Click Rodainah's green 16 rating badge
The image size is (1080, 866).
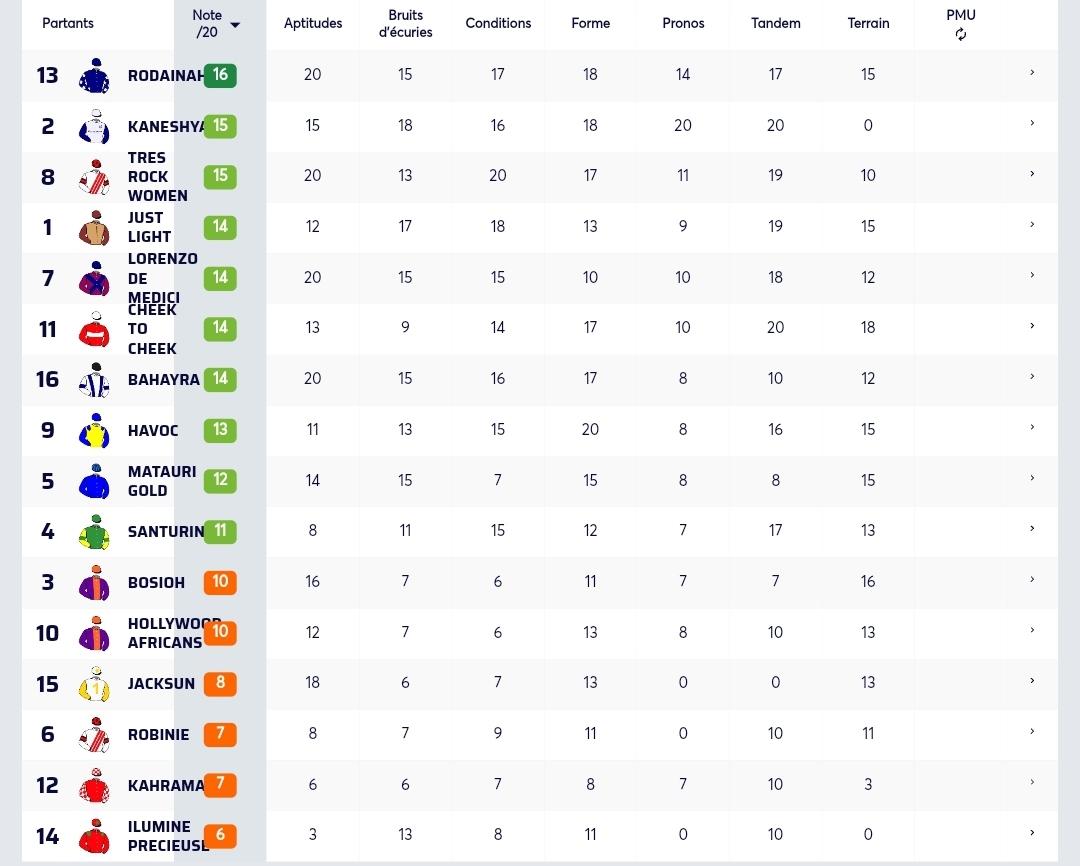220,75
